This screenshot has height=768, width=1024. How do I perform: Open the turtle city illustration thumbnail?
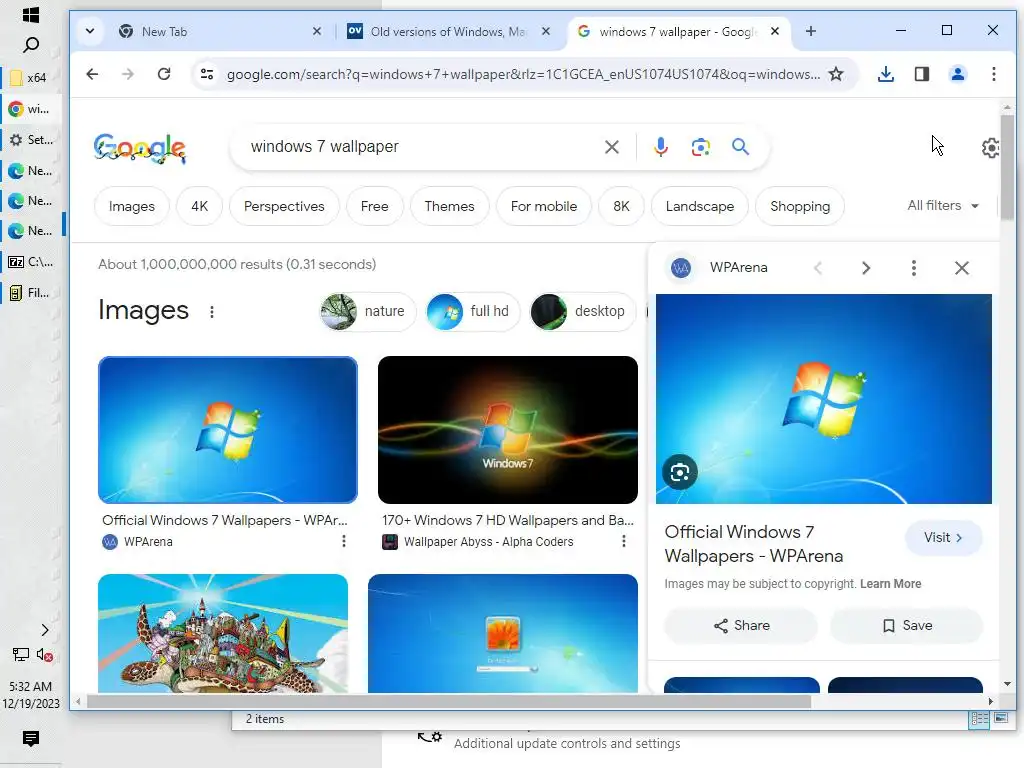click(x=223, y=633)
